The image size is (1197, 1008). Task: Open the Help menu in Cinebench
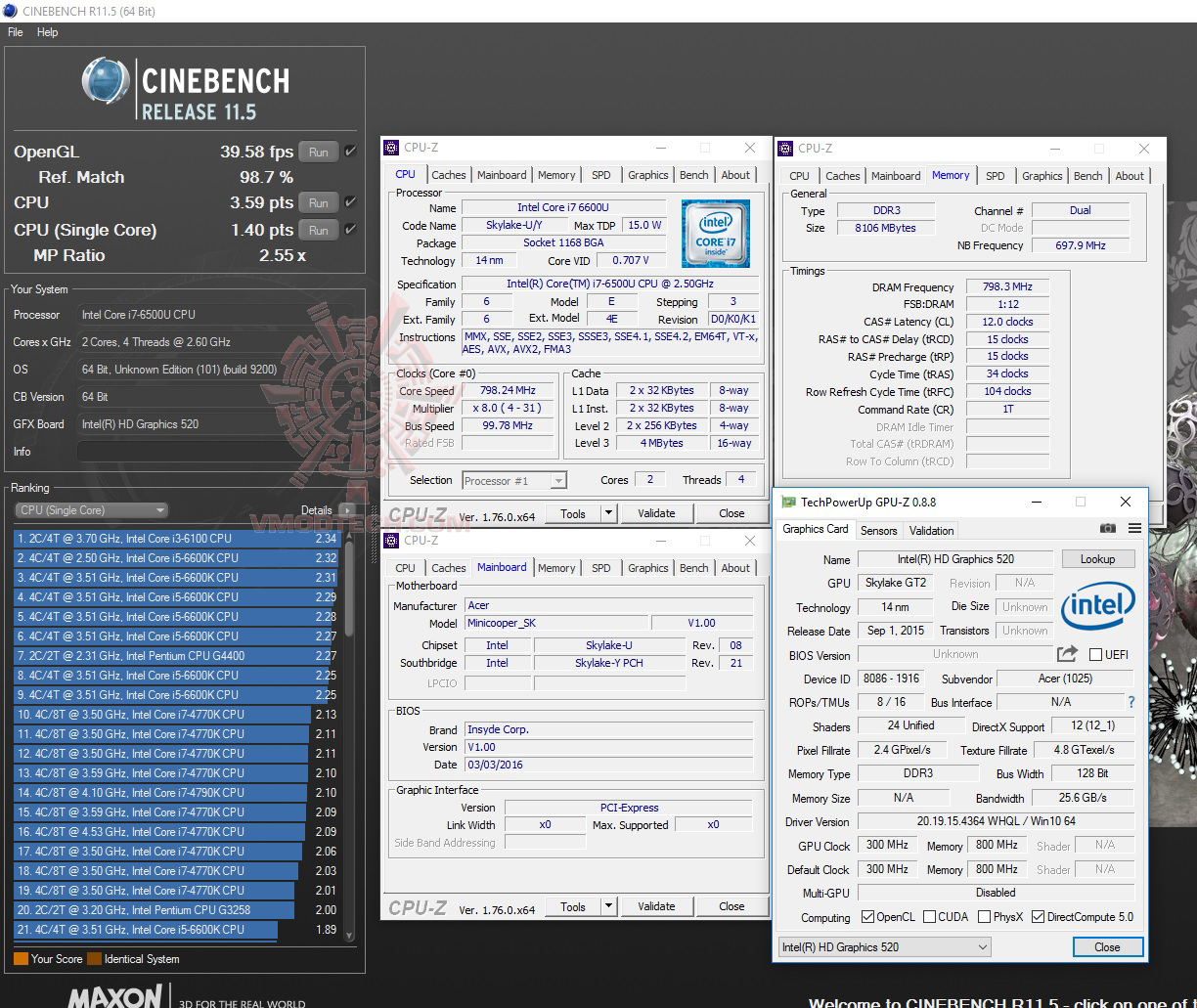point(48,32)
